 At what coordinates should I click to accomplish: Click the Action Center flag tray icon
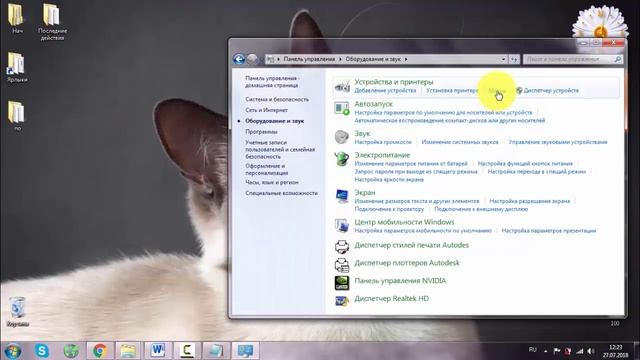[557, 351]
